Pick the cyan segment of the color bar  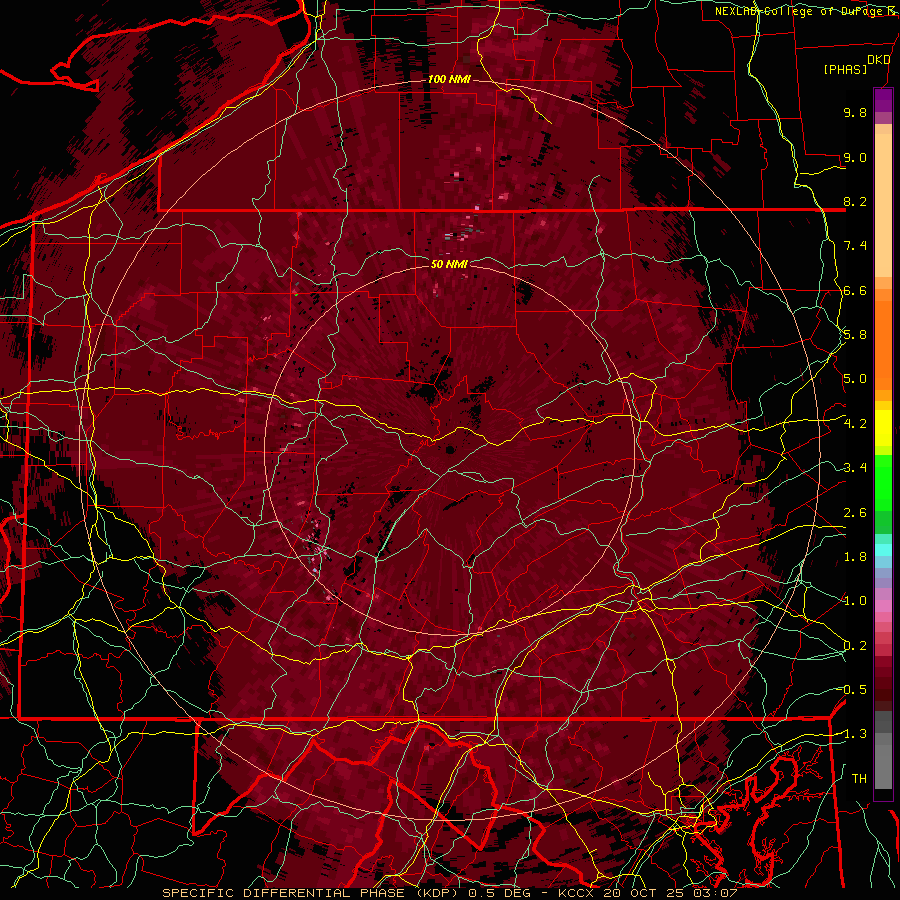coord(883,549)
